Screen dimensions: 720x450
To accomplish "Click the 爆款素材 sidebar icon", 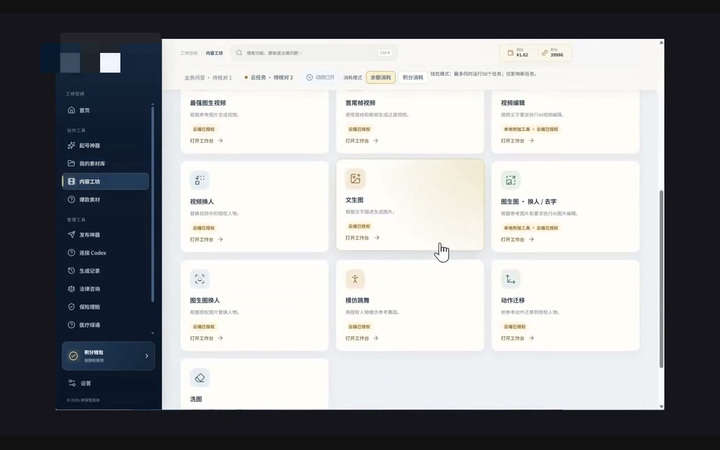I will tap(71, 199).
